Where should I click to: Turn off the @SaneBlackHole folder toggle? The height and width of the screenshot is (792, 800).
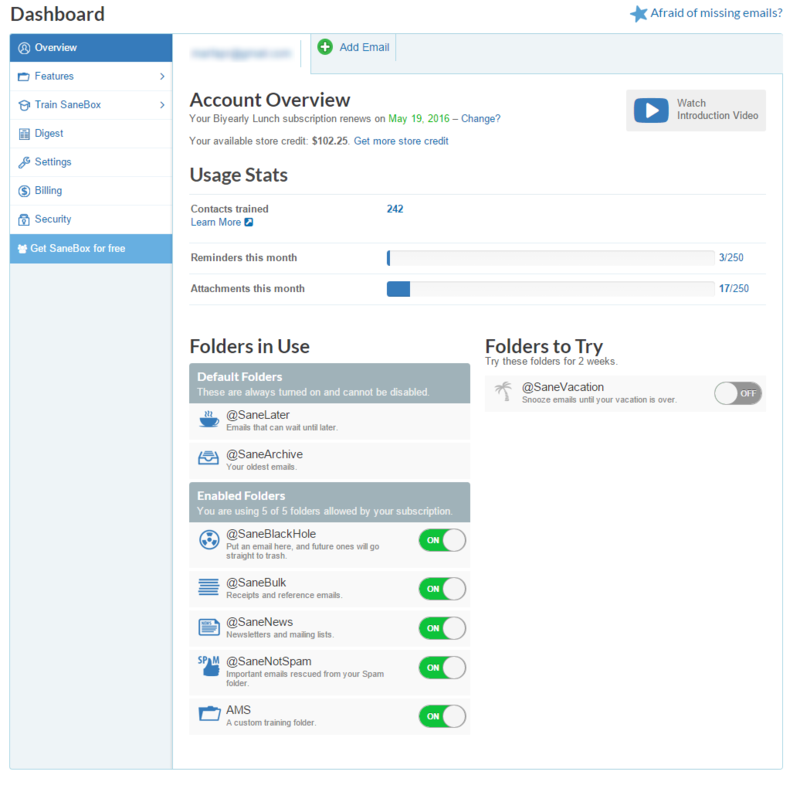pos(442,540)
